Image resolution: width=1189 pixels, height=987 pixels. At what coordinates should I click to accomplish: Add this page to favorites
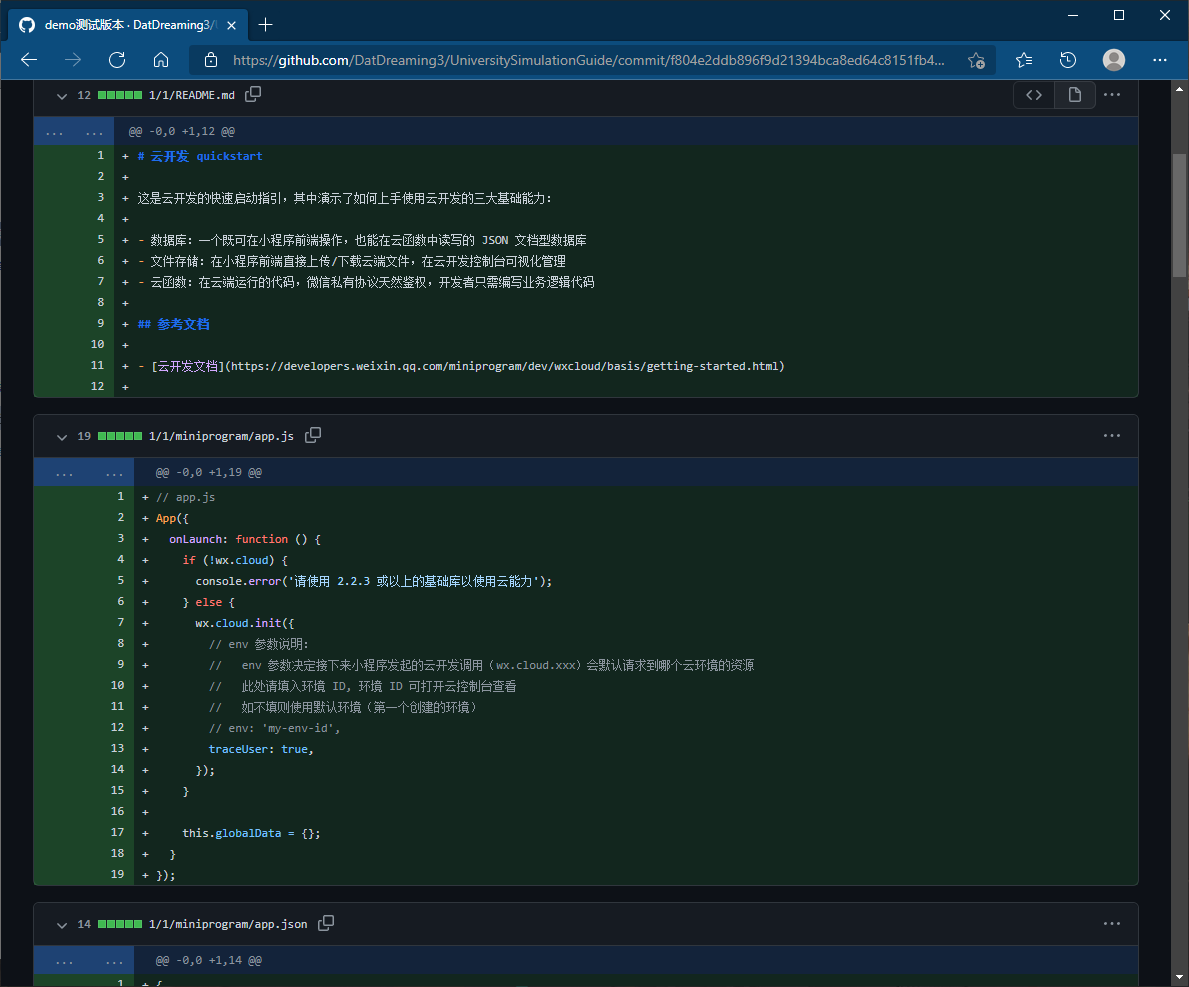(x=976, y=60)
